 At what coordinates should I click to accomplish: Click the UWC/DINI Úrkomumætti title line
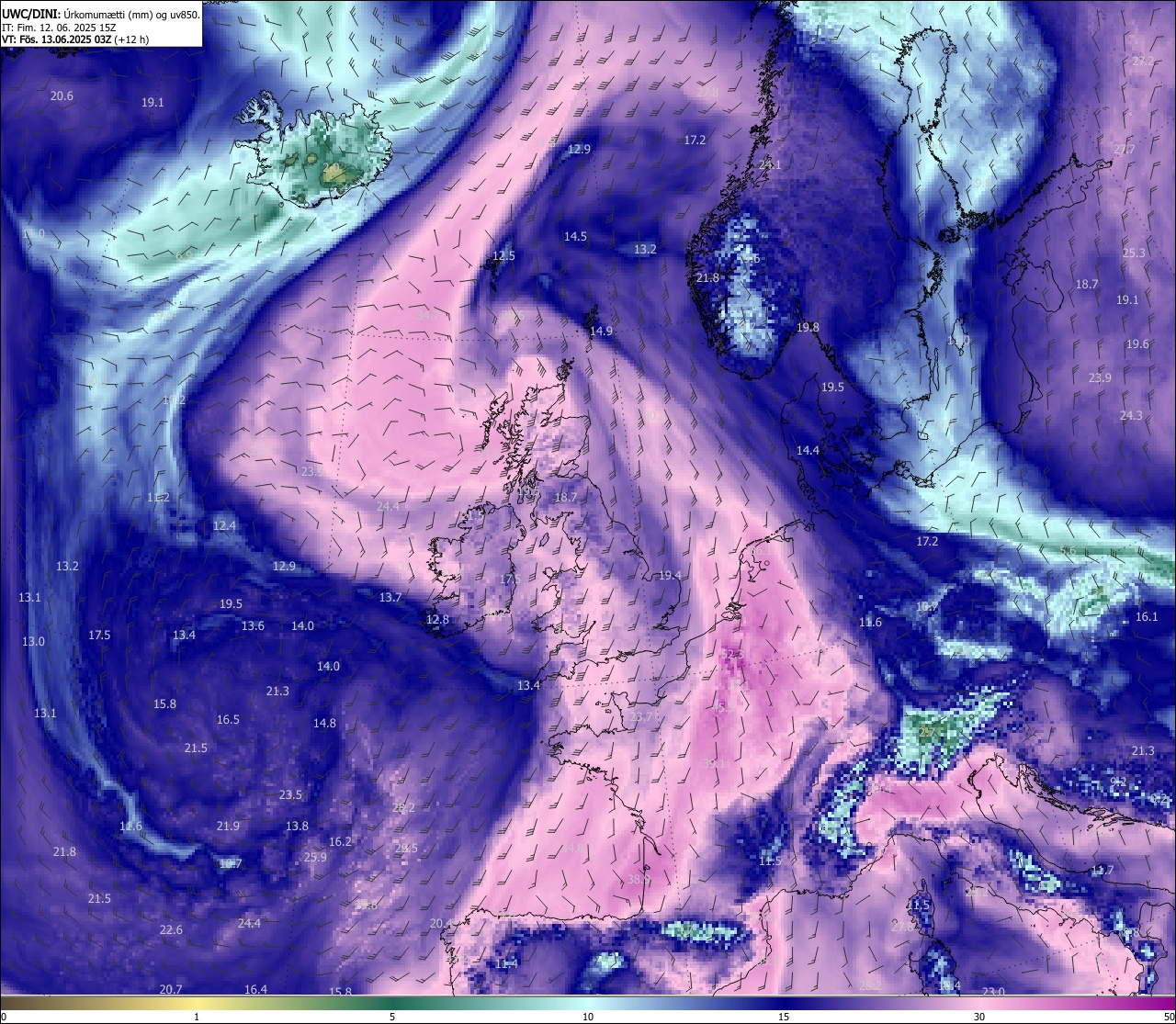[x=100, y=14]
